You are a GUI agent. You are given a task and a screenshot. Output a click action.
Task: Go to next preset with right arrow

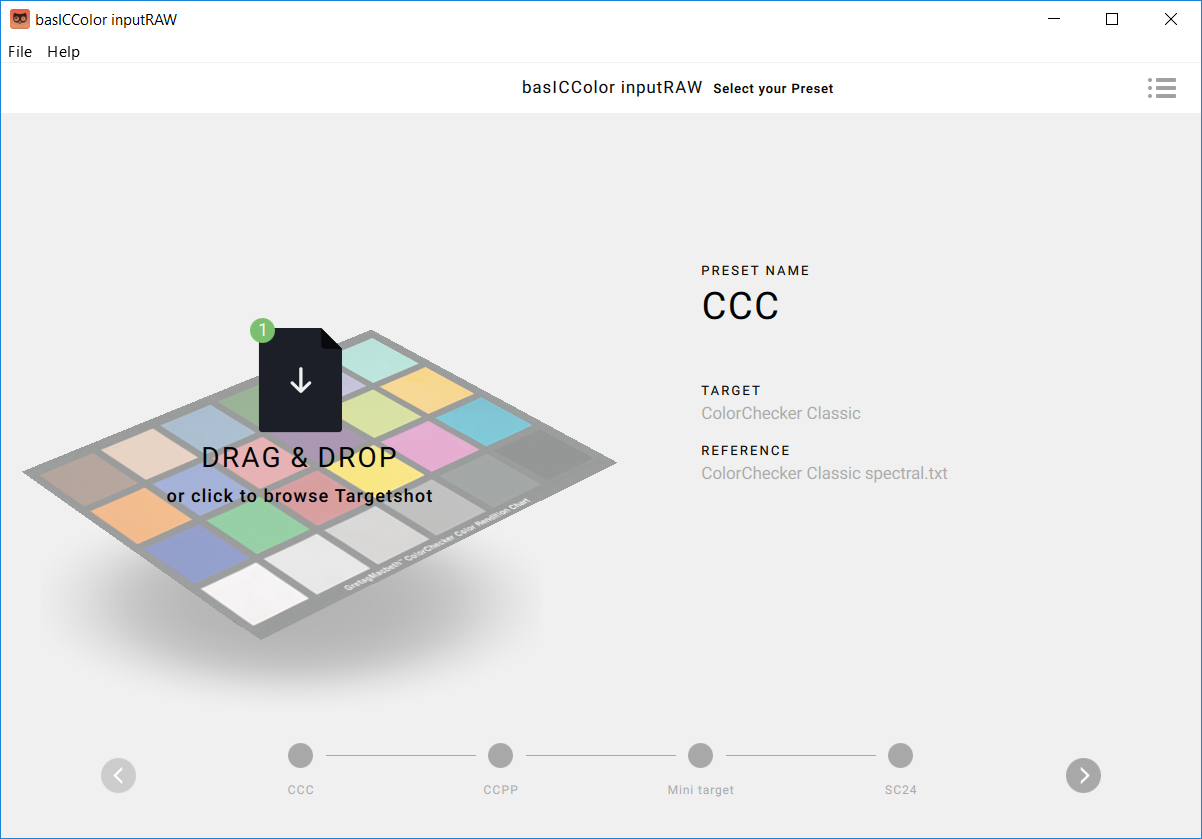(1083, 775)
